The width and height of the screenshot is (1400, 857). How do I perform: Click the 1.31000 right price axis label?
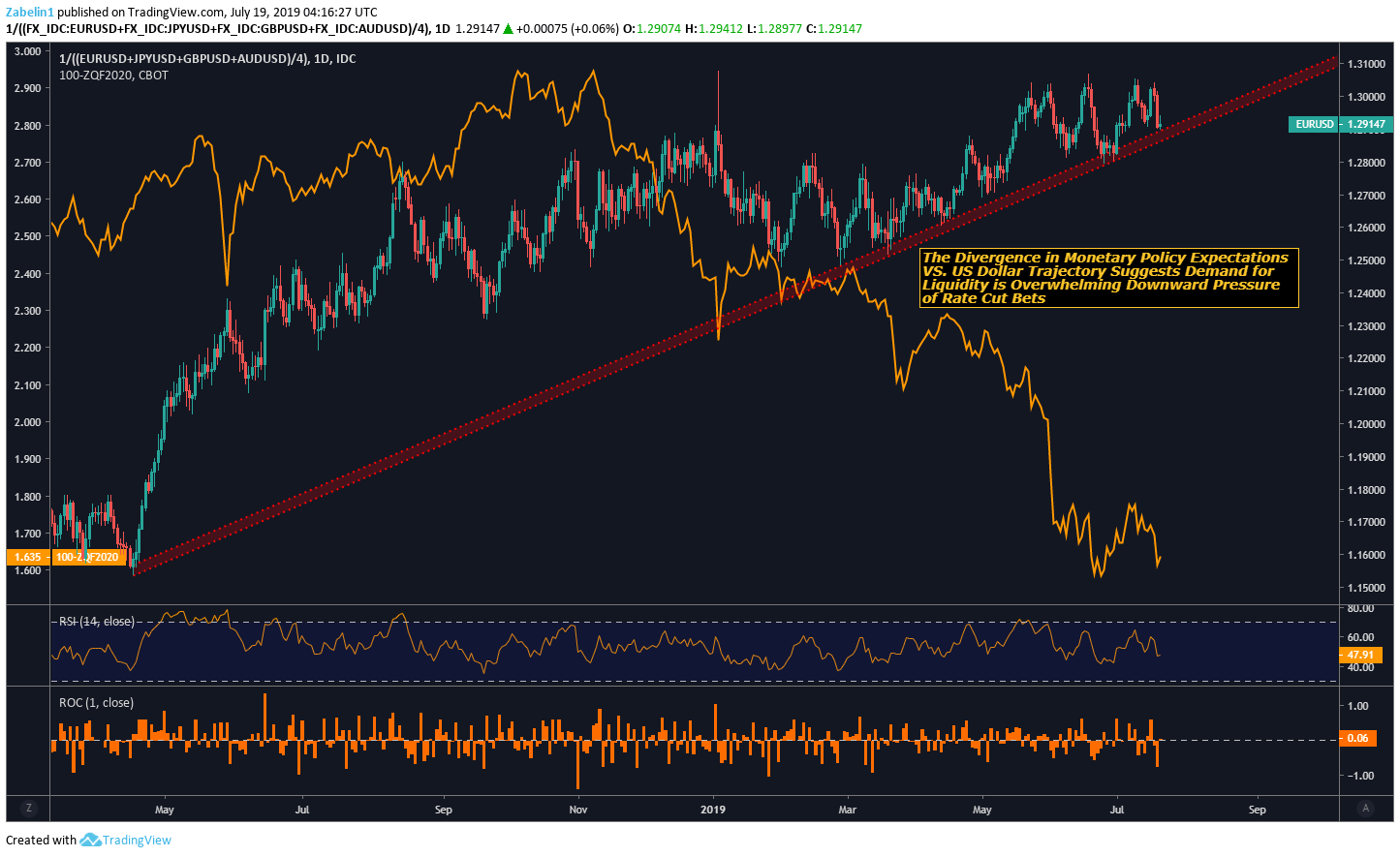point(1366,64)
